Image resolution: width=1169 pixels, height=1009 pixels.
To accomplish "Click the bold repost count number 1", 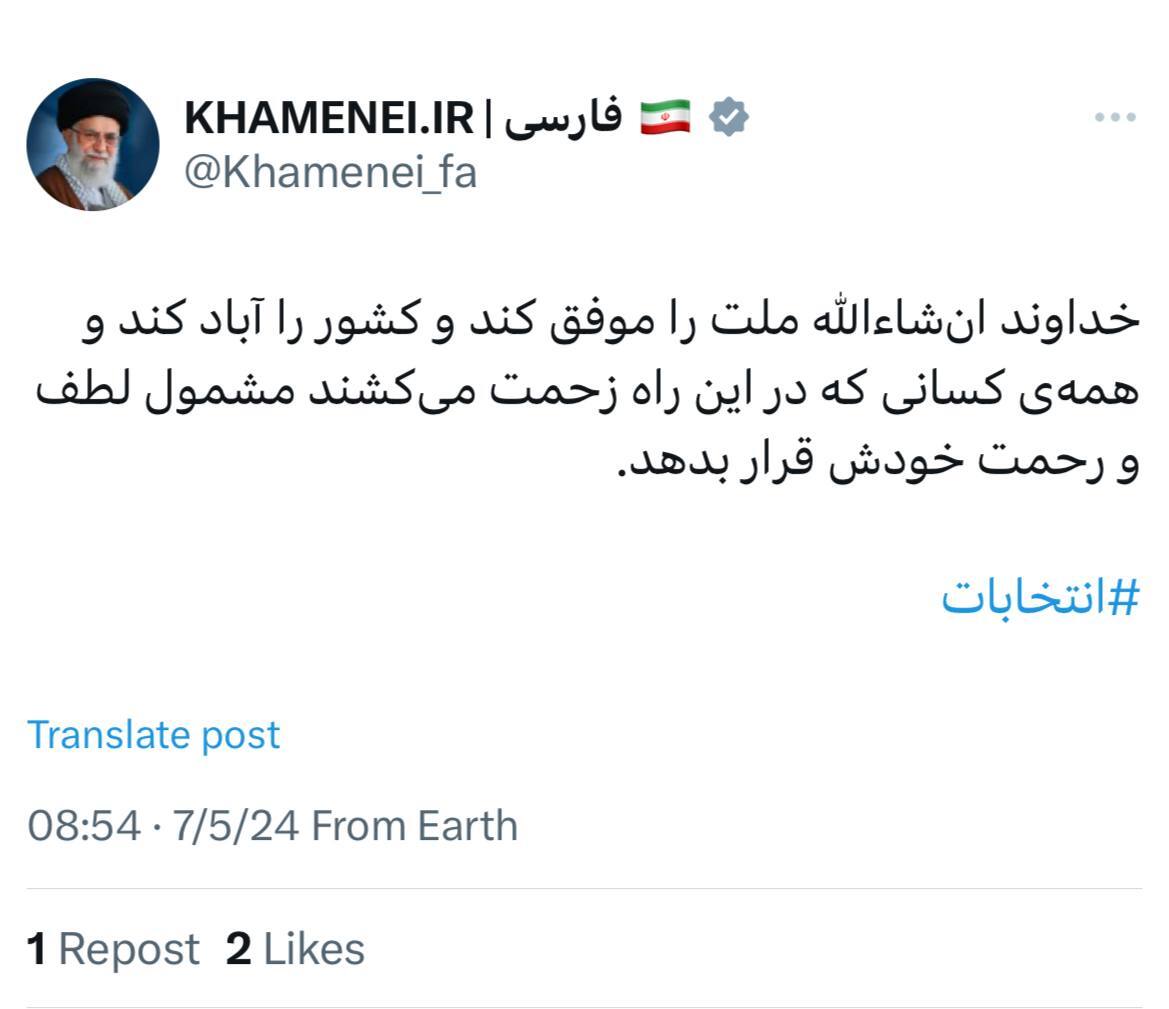I will click(x=38, y=947).
